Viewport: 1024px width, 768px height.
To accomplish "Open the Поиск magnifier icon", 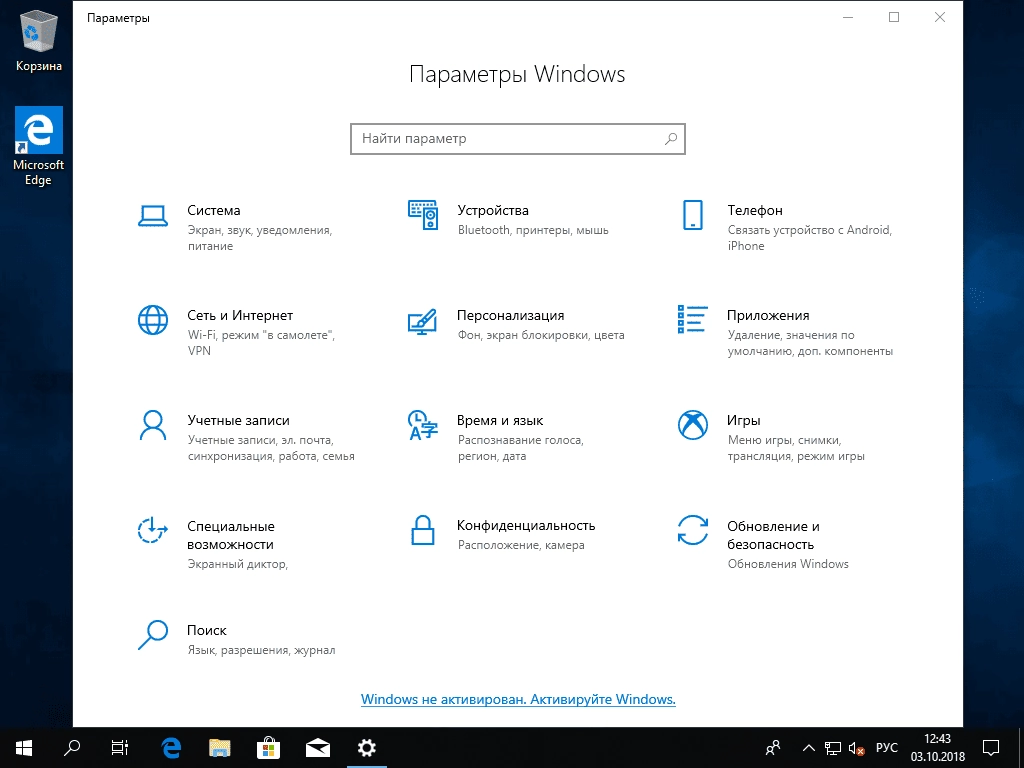I will (x=153, y=635).
